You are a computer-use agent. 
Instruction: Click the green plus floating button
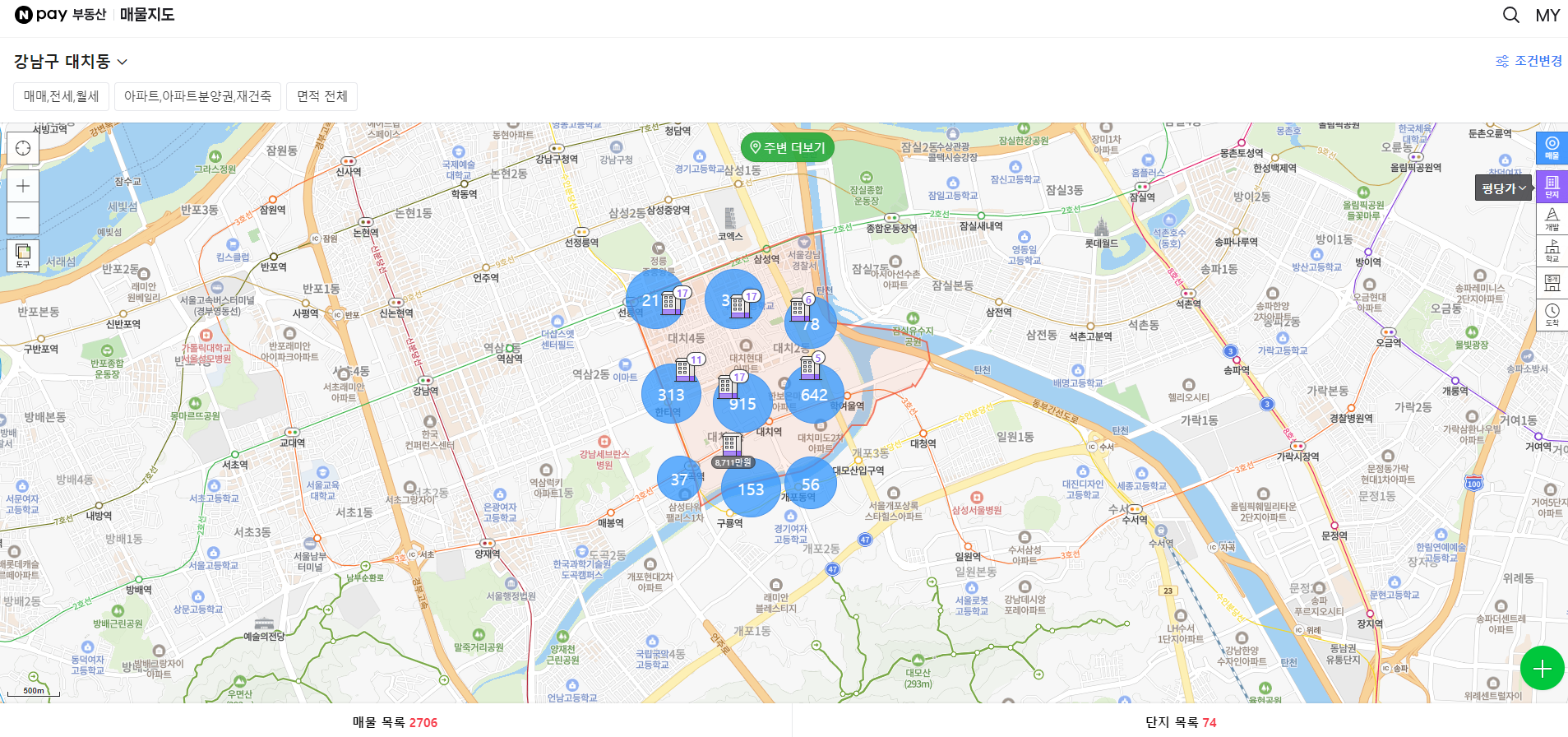pyautogui.click(x=1542, y=669)
